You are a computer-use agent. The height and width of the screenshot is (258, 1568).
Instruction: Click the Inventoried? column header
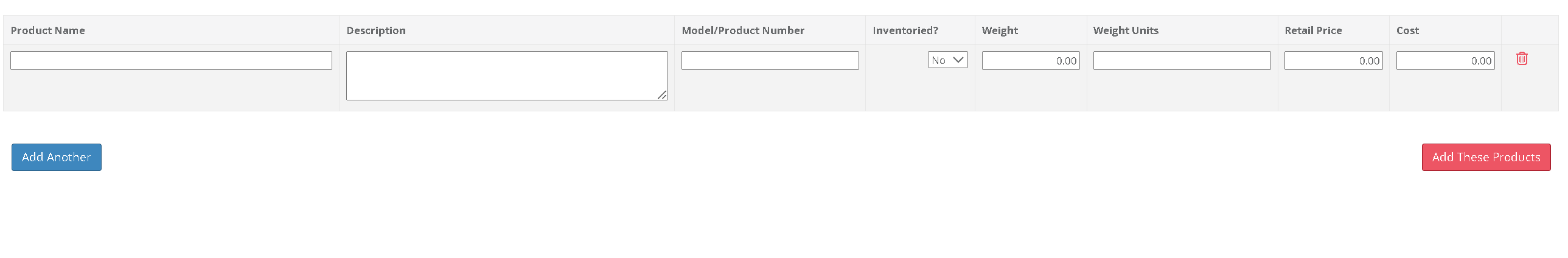coord(905,30)
